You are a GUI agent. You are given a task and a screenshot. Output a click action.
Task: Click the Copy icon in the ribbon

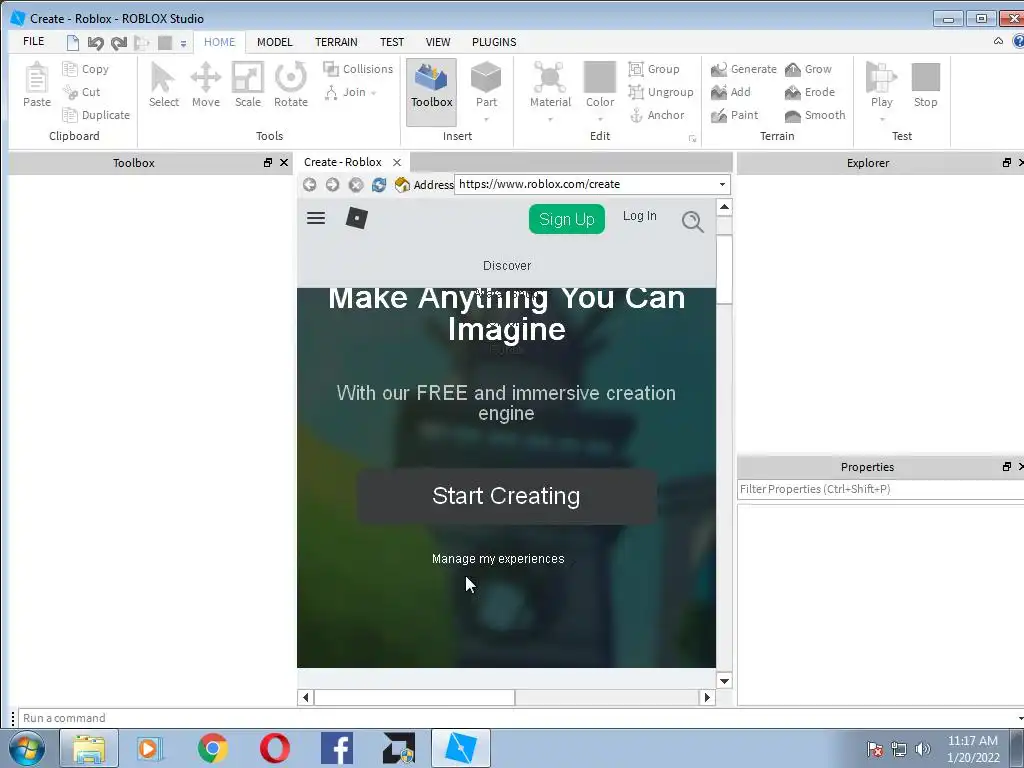click(70, 69)
